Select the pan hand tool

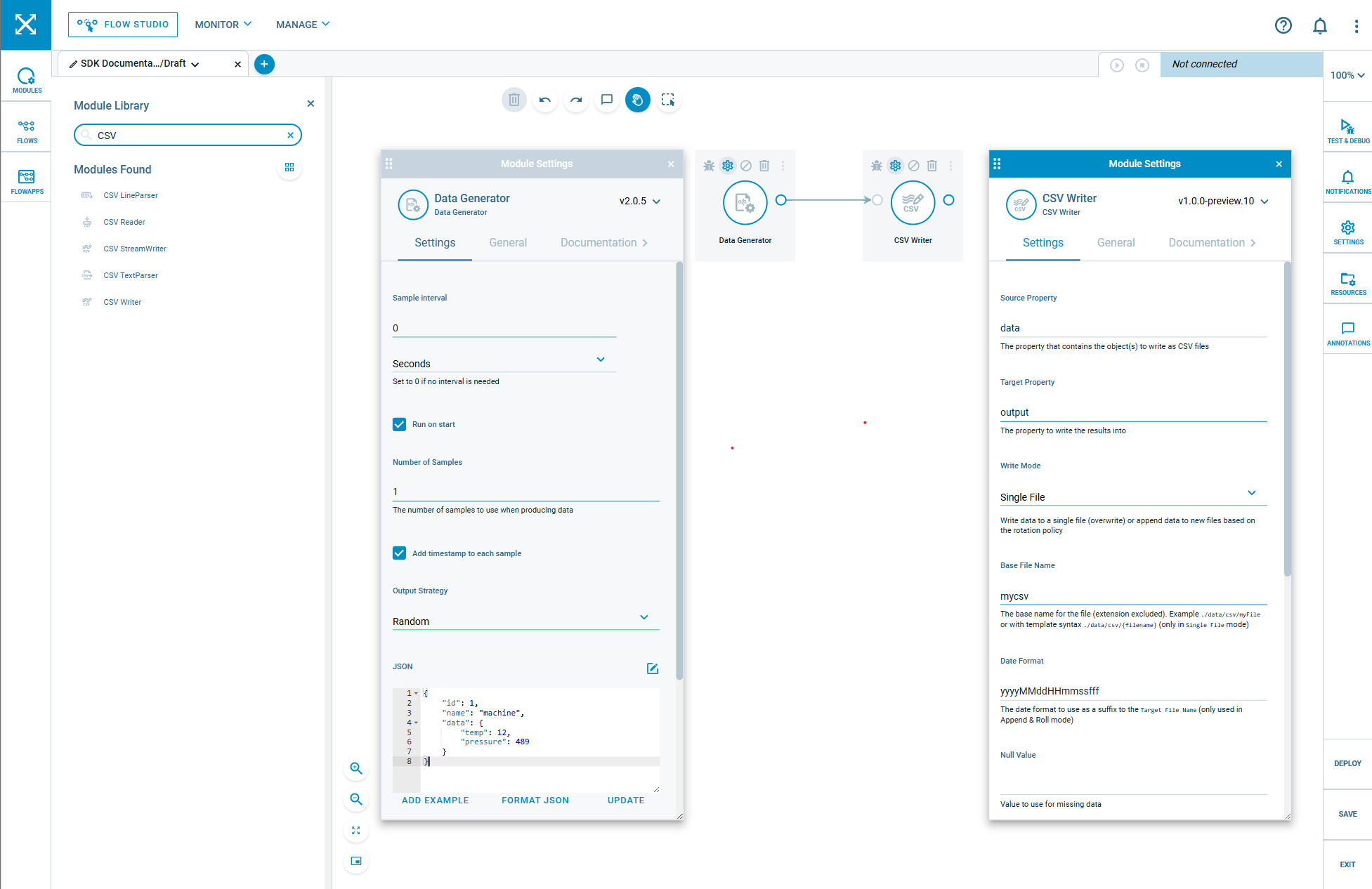click(637, 100)
